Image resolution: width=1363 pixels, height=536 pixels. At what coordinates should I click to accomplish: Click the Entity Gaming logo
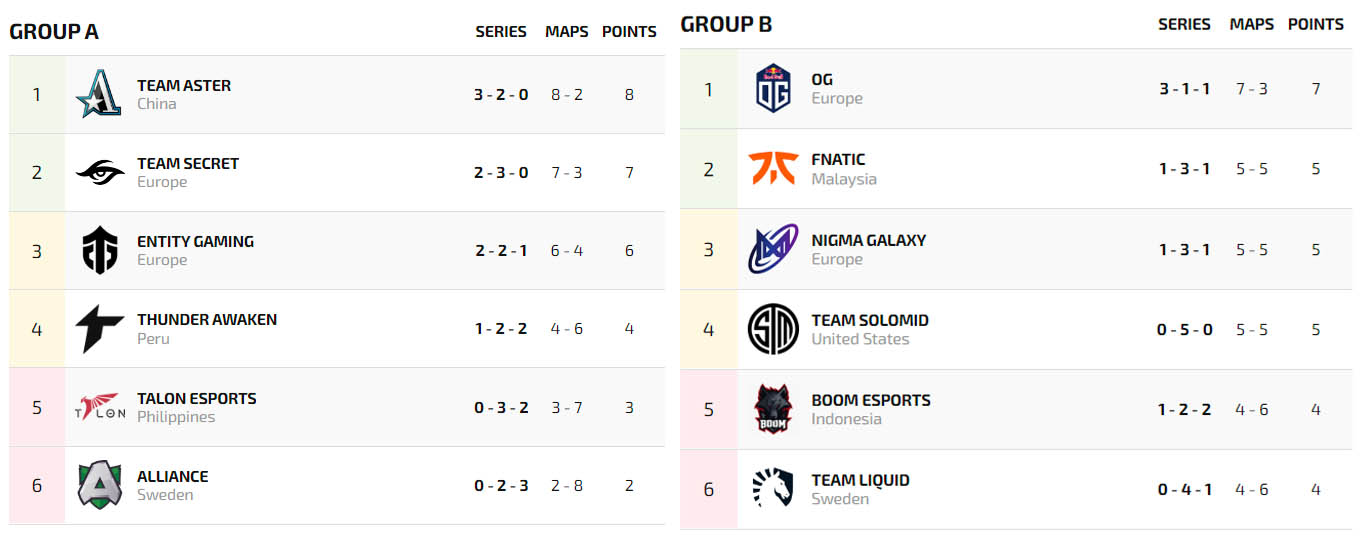pos(100,251)
